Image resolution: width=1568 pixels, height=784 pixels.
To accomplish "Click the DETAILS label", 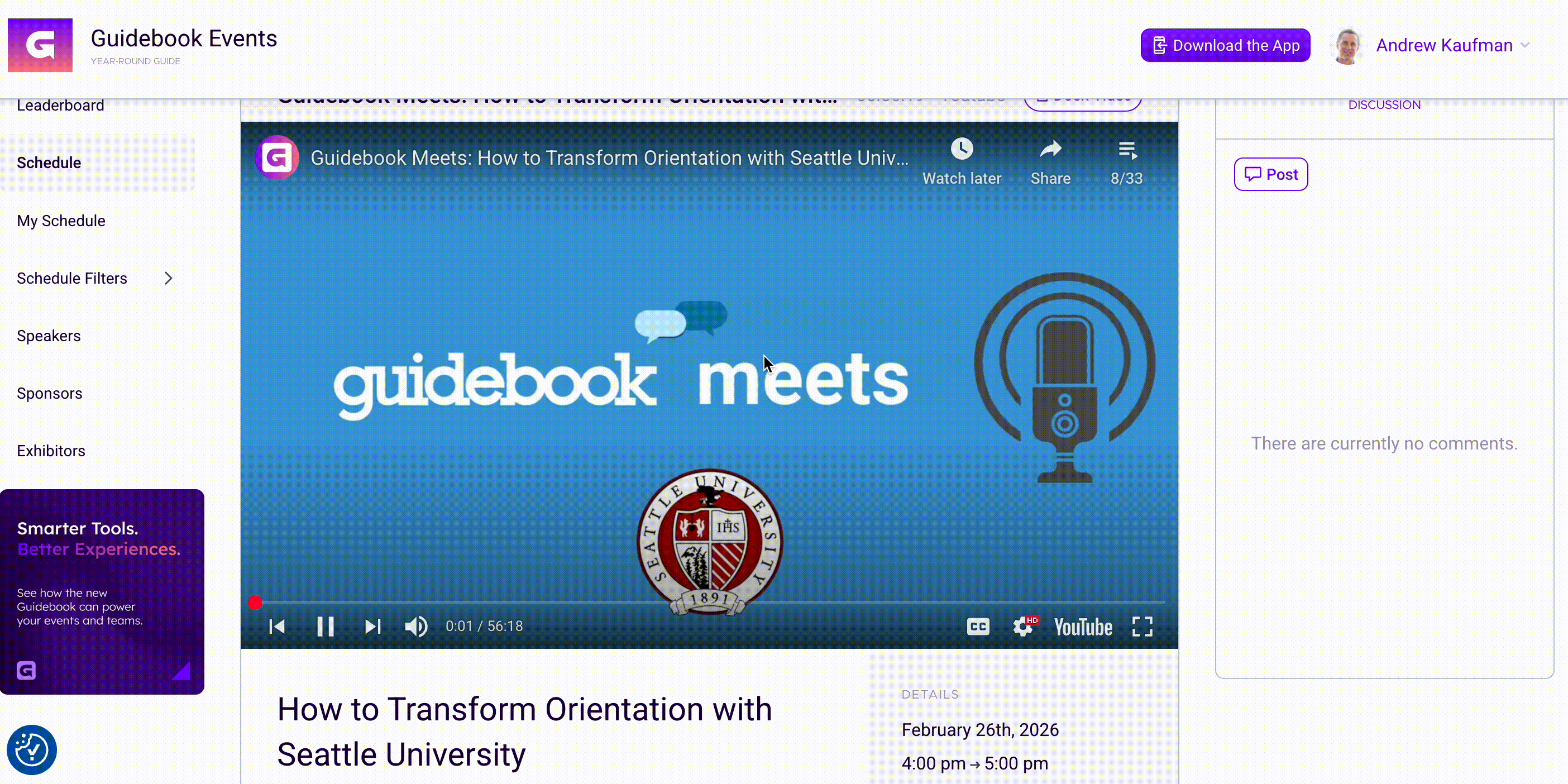I will tap(930, 695).
